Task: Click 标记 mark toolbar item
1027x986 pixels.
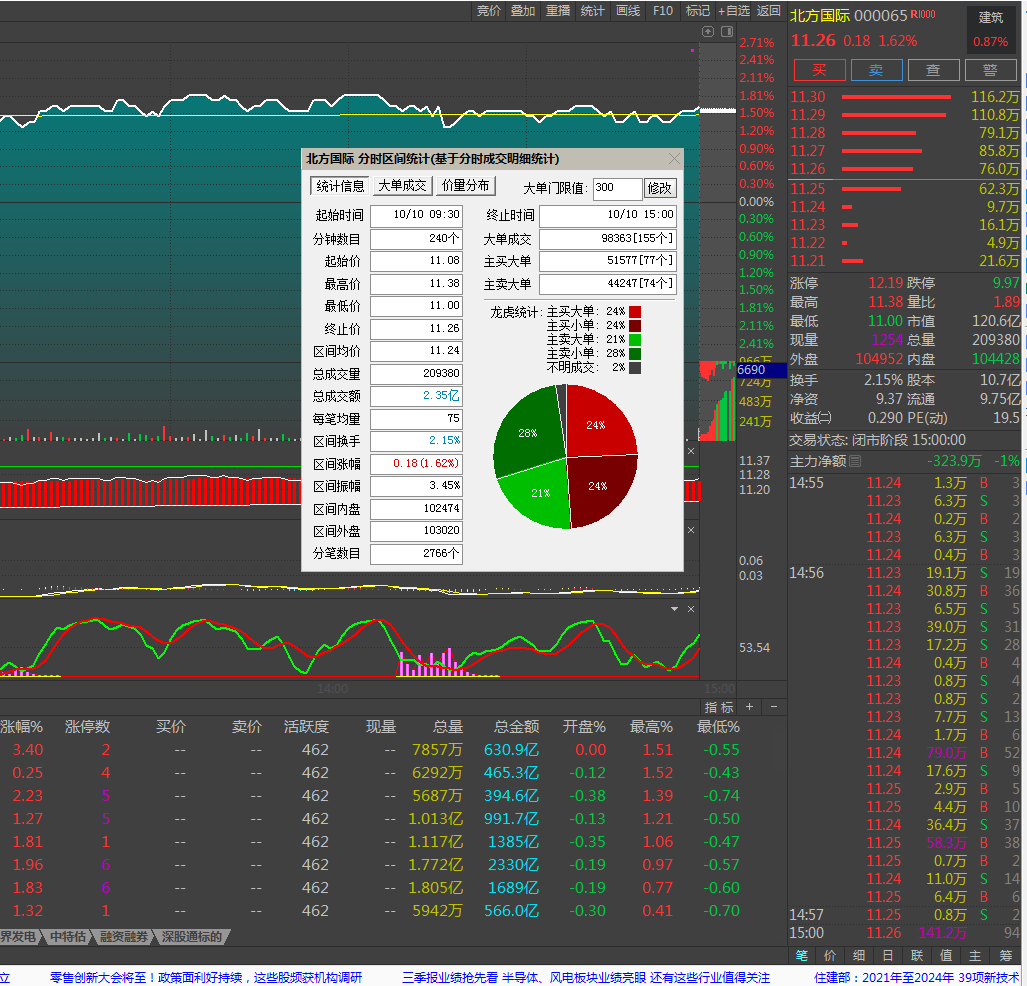Action: tap(698, 10)
